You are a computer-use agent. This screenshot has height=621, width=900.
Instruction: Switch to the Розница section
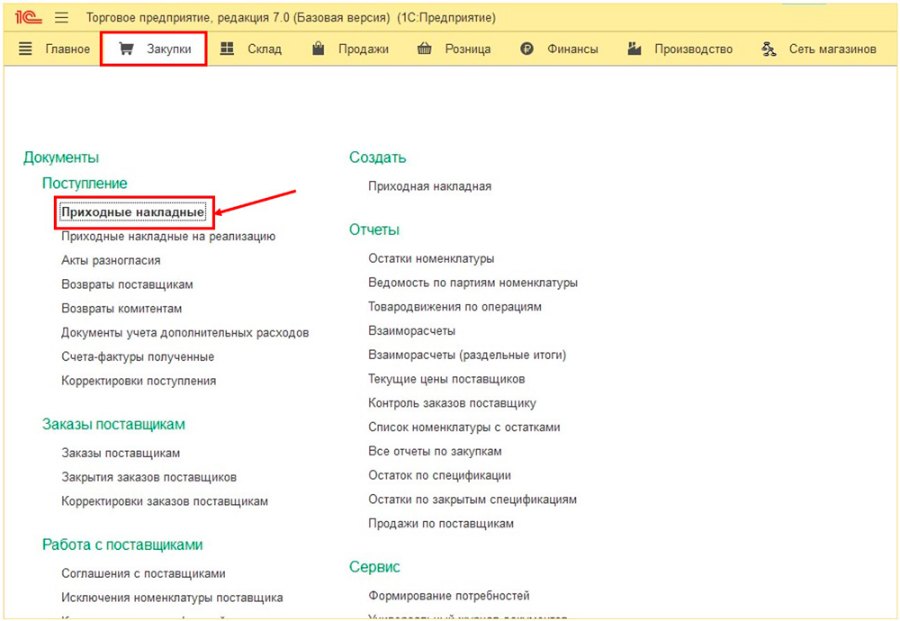(468, 49)
